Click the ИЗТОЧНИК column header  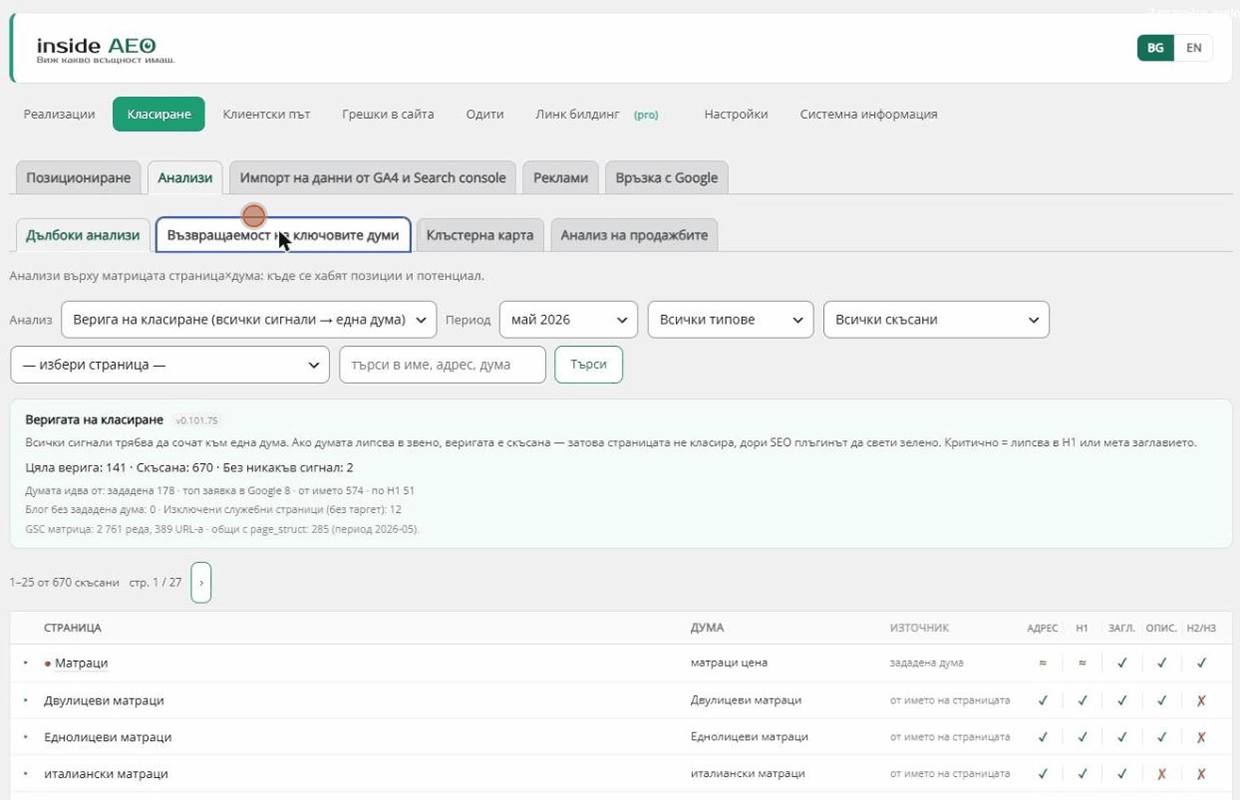click(x=919, y=628)
